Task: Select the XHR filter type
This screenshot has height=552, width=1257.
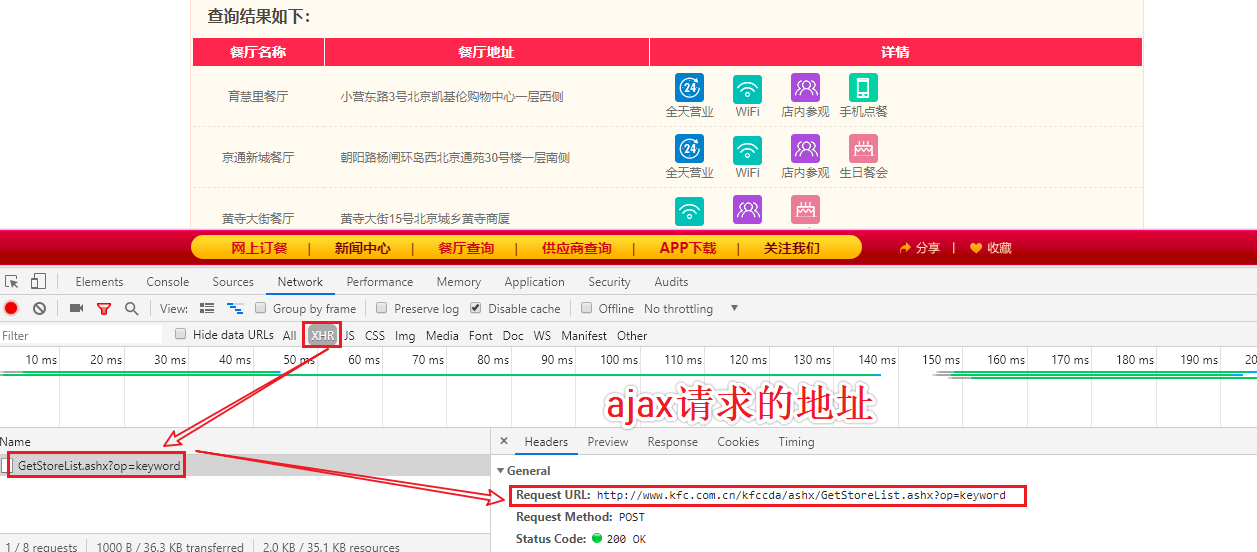Action: (322, 336)
